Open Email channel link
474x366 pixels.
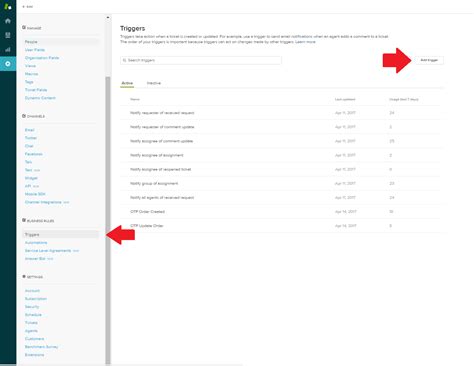click(x=29, y=130)
